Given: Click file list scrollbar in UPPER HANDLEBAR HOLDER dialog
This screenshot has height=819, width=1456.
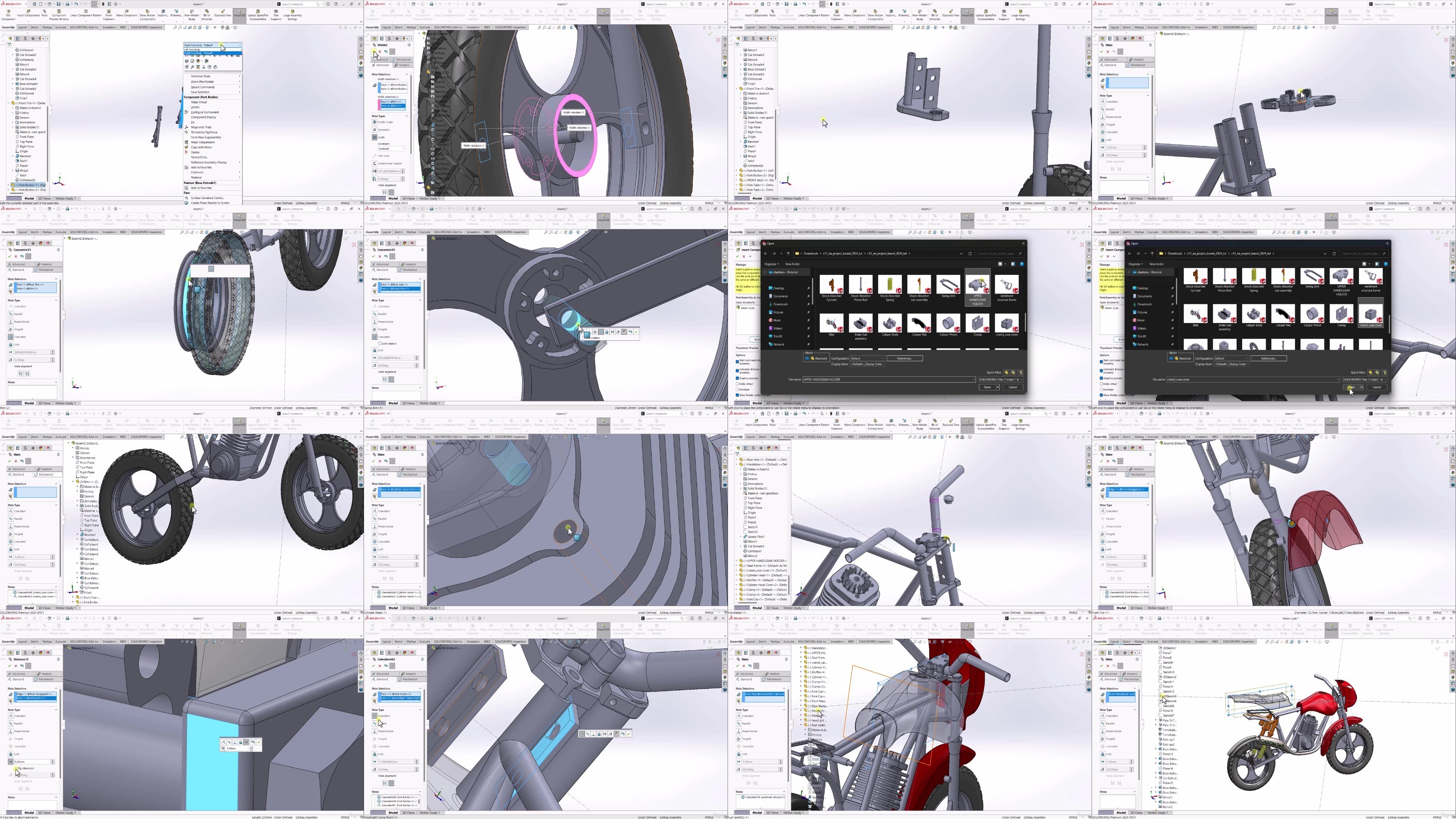Looking at the screenshot, I should click(x=1025, y=322).
